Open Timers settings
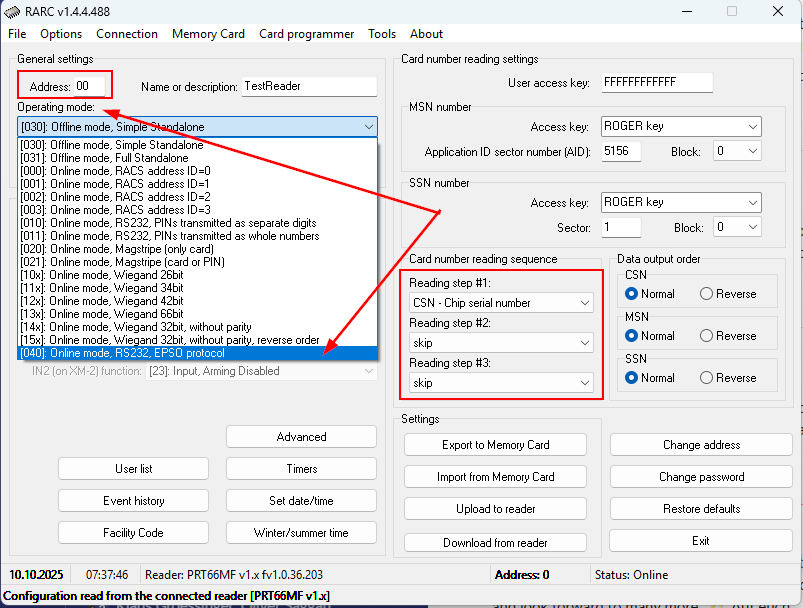 coord(301,469)
